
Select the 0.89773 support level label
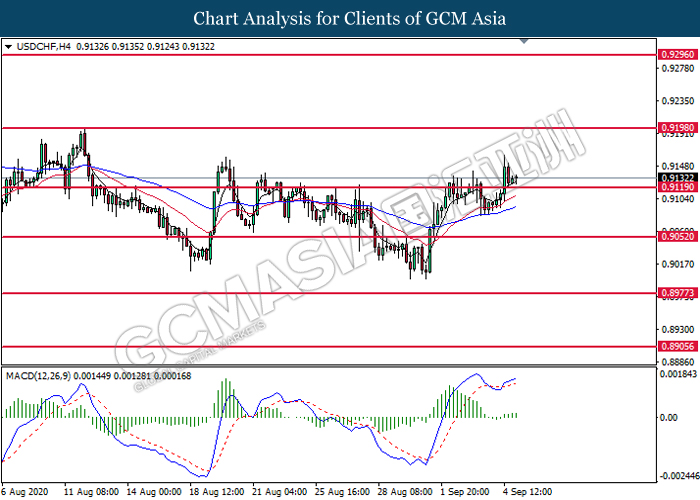[x=677, y=293]
